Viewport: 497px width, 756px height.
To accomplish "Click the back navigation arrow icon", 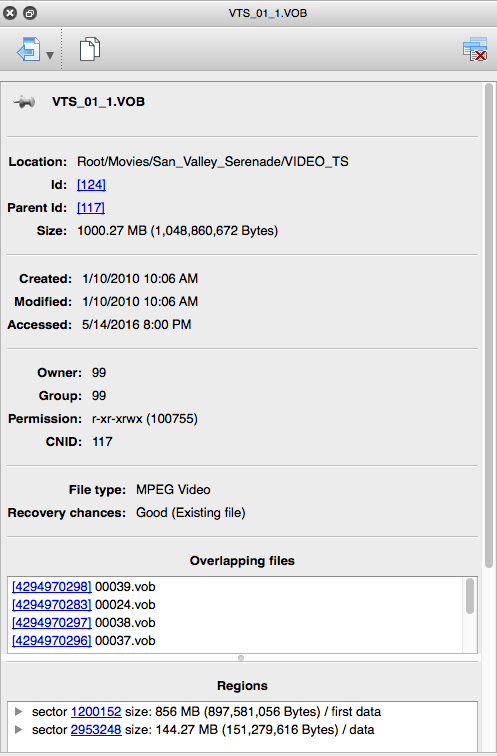I will (28, 49).
